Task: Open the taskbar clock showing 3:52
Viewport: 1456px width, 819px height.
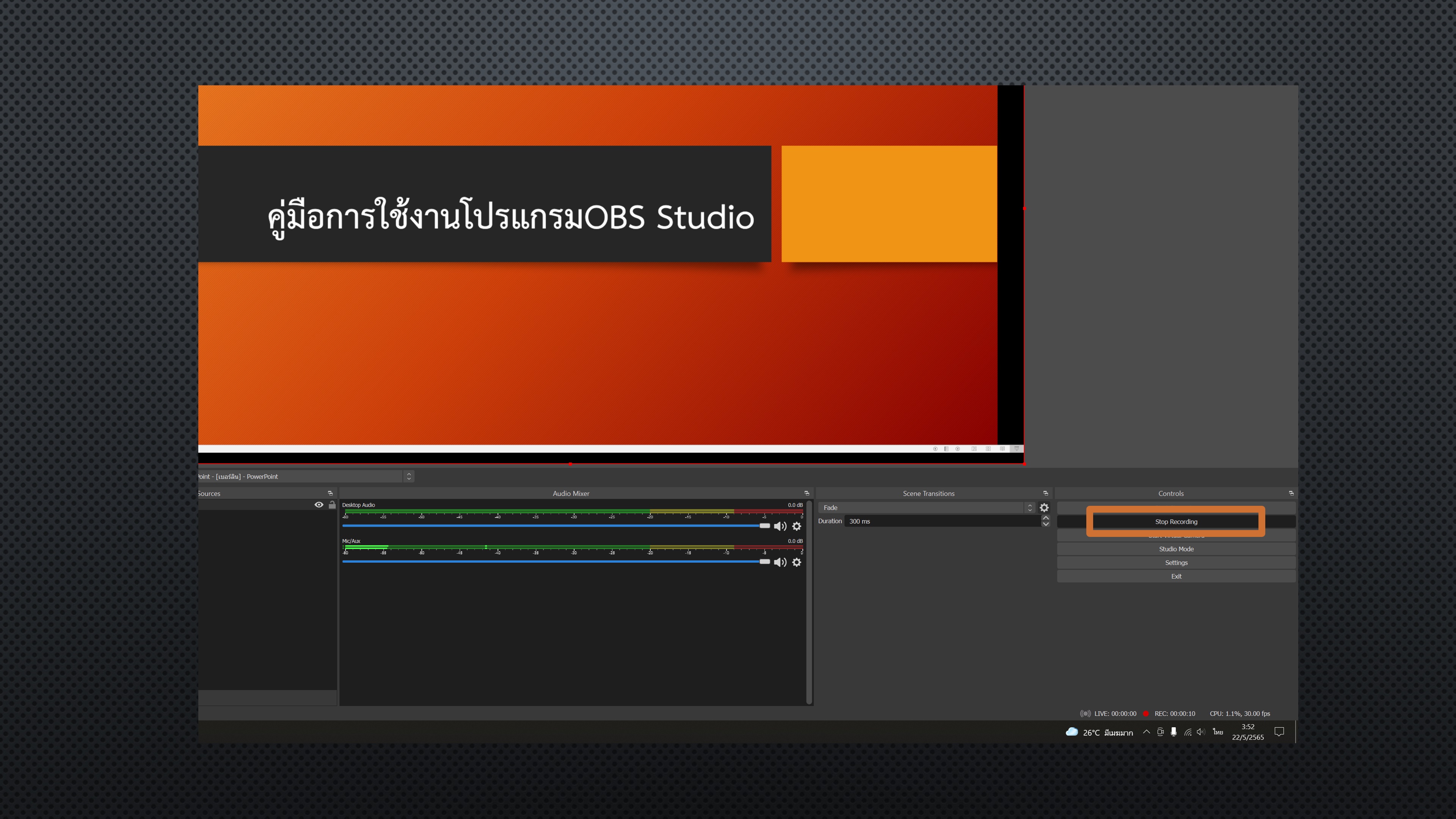Action: 1248,732
